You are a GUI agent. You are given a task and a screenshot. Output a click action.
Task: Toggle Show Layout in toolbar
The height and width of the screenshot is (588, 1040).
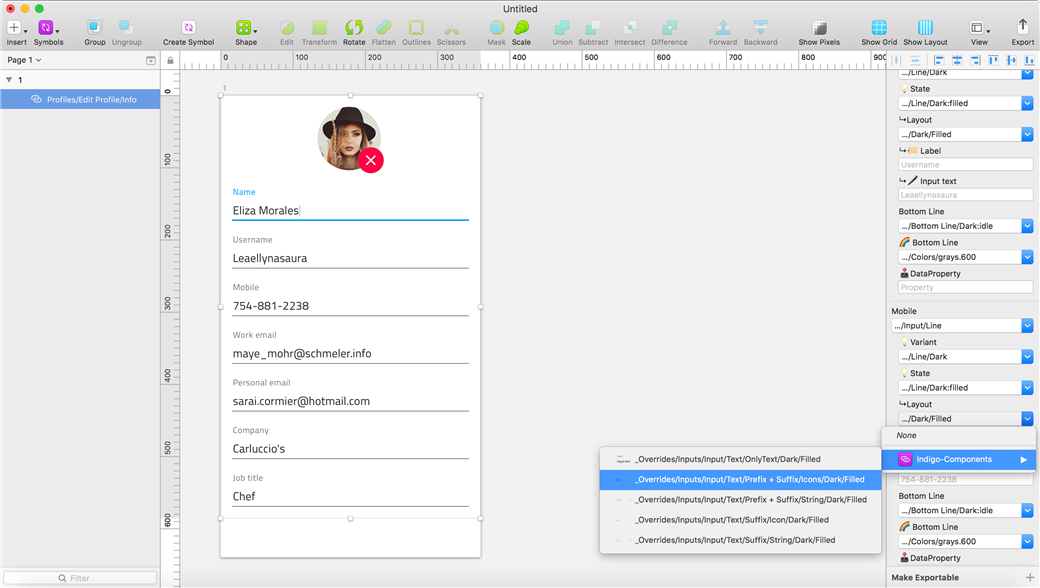pyautogui.click(x=925, y=28)
